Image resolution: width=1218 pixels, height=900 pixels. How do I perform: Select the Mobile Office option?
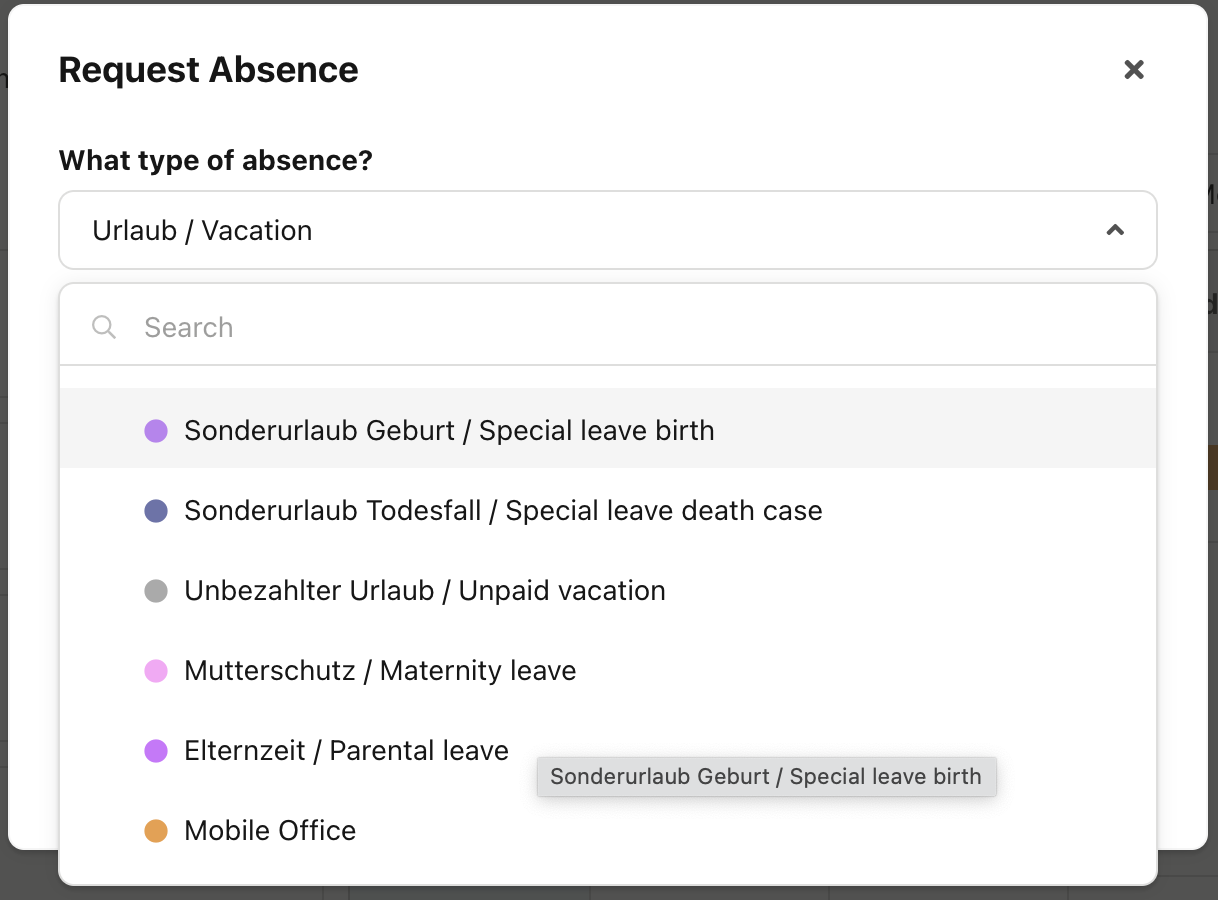click(608, 830)
